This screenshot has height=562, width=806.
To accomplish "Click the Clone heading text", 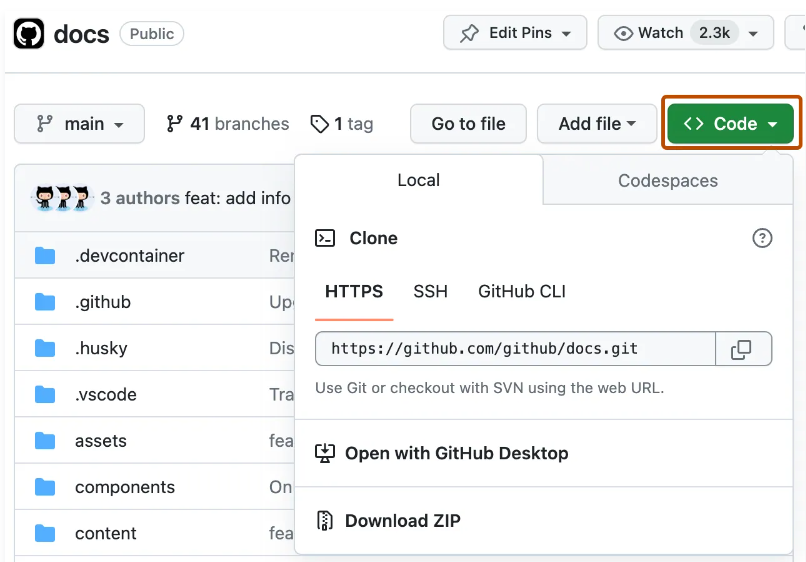I will pyautogui.click(x=374, y=238).
